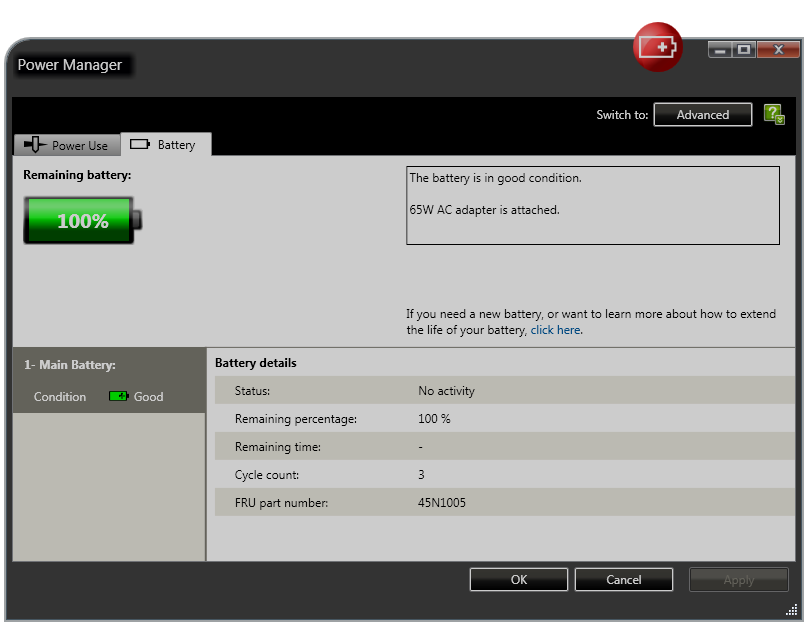Click the 'Power Manager' window title
The width and height of the screenshot is (806, 627).
click(70, 65)
